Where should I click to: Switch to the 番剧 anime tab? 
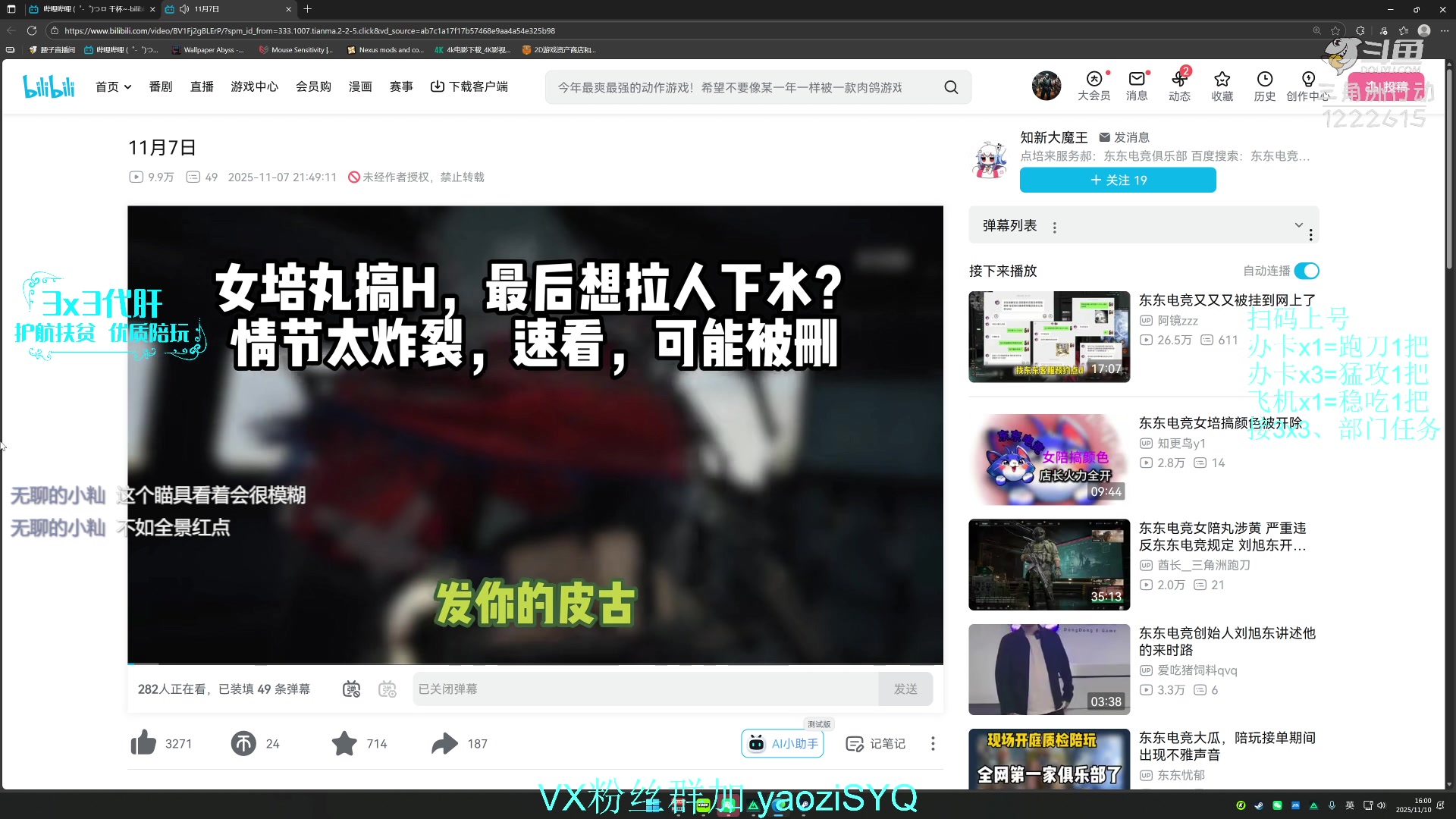(x=160, y=86)
